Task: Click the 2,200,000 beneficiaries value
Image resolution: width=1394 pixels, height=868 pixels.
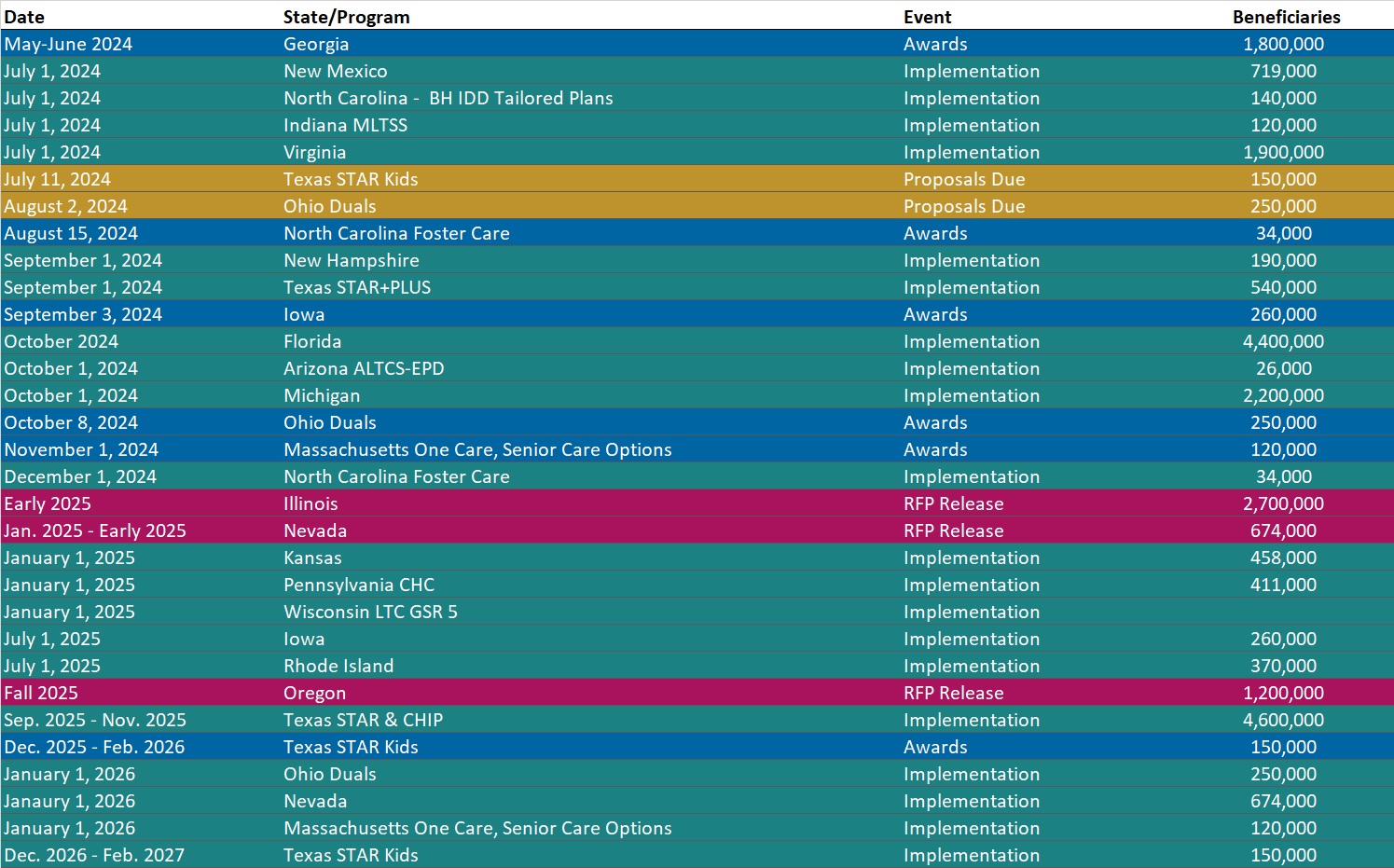Action: [x=1283, y=395]
